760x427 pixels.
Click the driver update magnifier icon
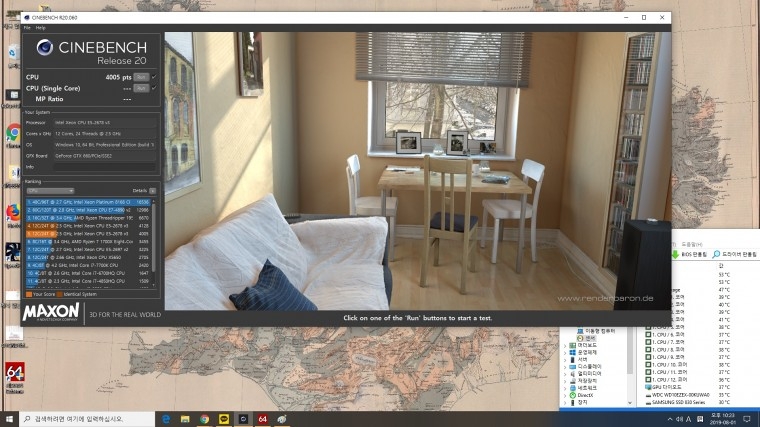pyautogui.click(x=716, y=254)
